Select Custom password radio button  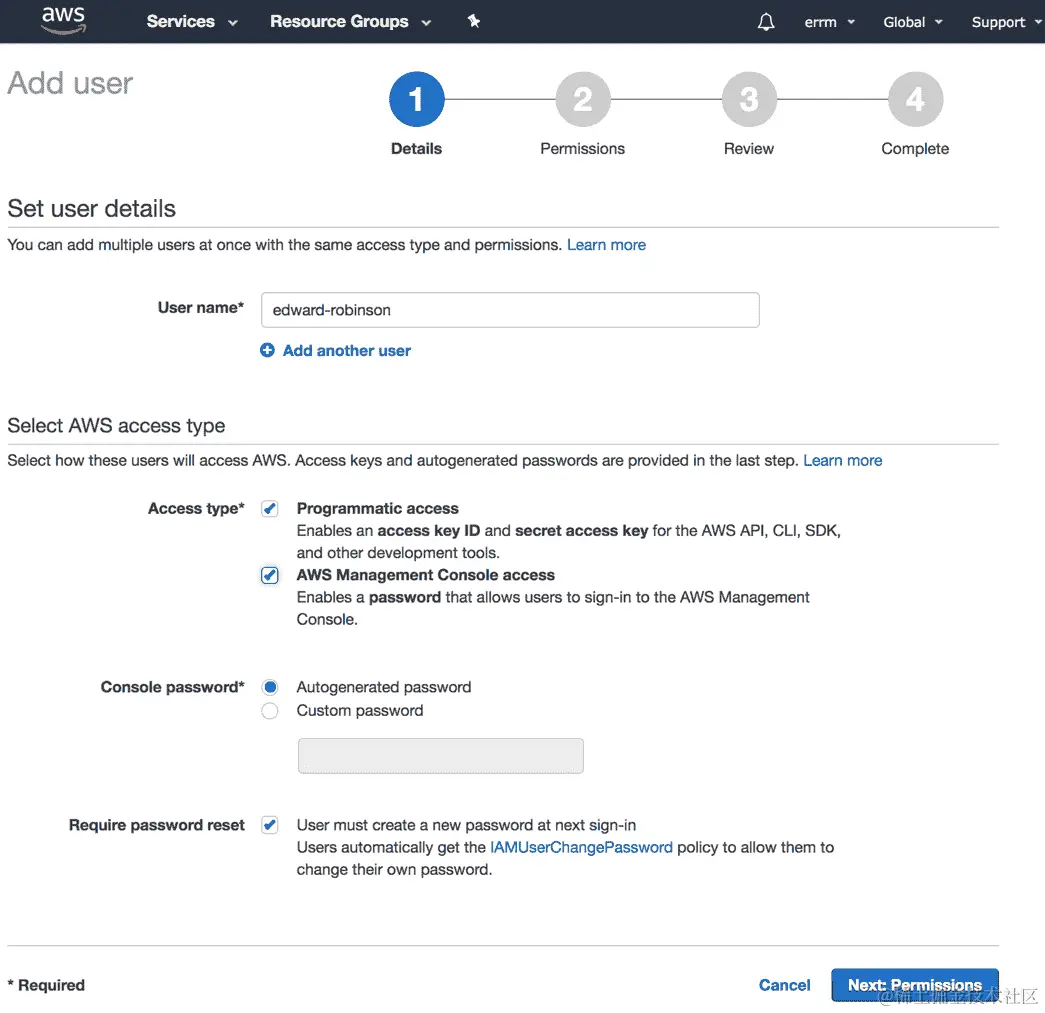269,711
